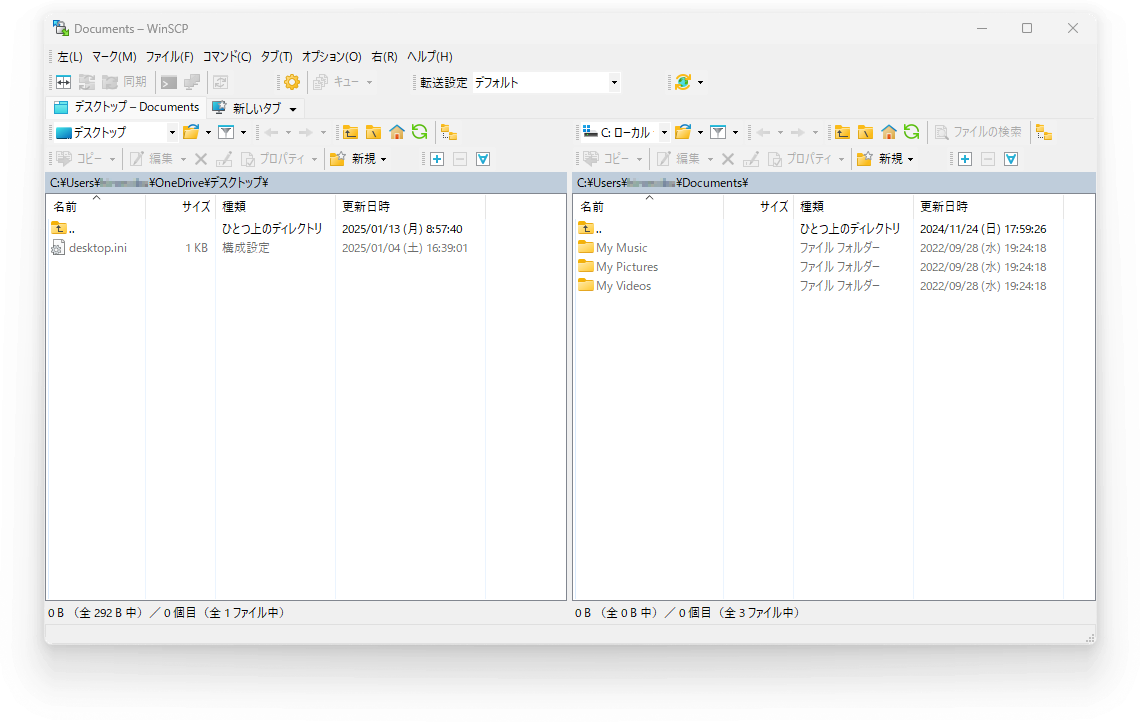Sort right panel by 名前 column header
Viewport: 1140px width, 722px height.
click(x=649, y=206)
